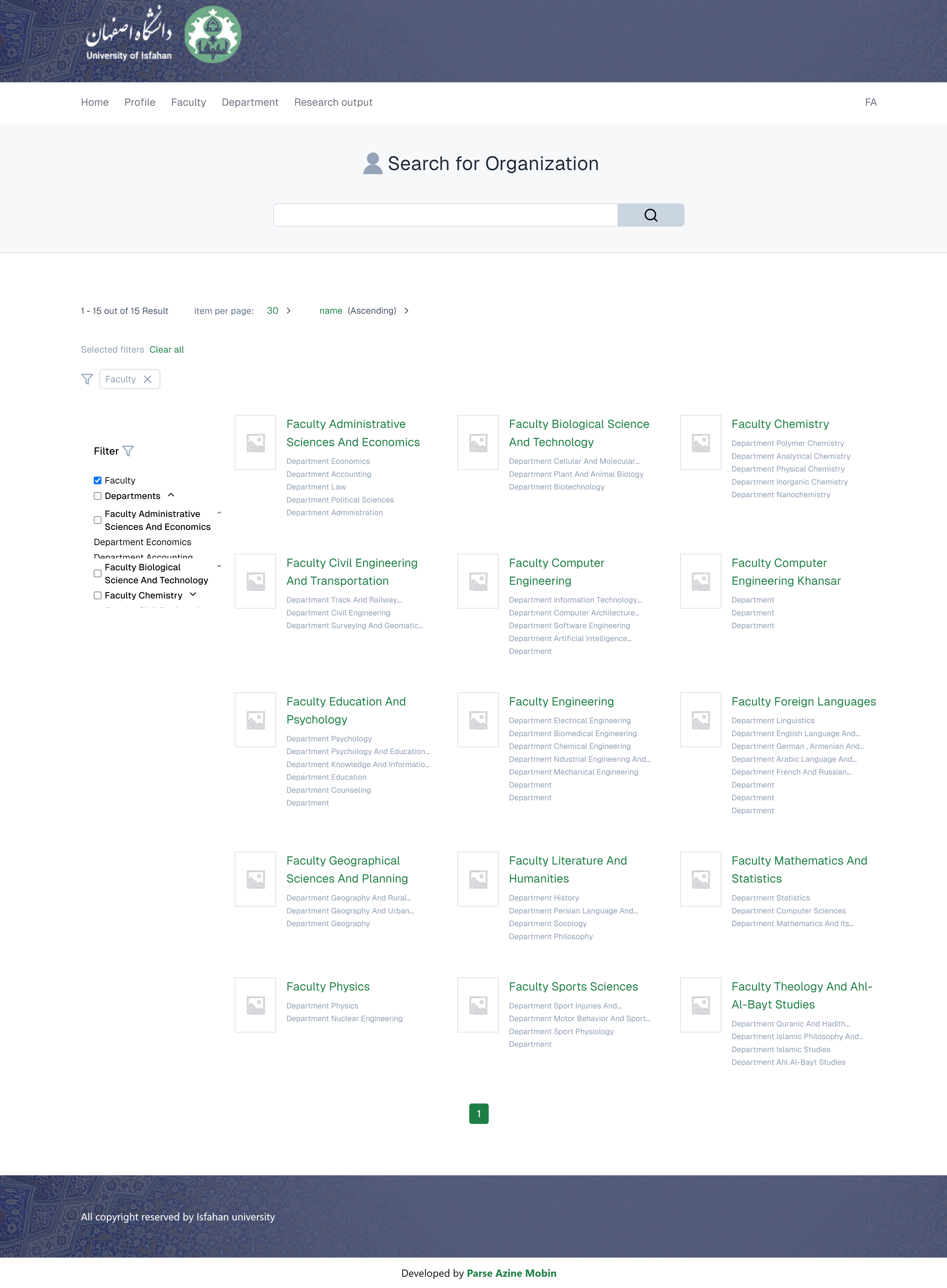Open Faculty Chemistry title link
Image resolution: width=947 pixels, height=1288 pixels.
click(780, 424)
